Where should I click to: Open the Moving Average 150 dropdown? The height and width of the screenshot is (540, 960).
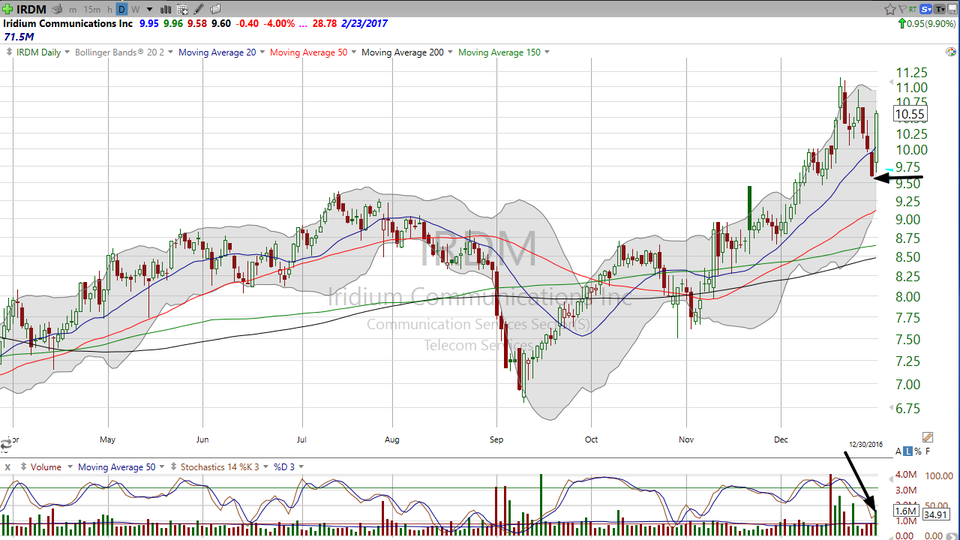pyautogui.click(x=547, y=52)
